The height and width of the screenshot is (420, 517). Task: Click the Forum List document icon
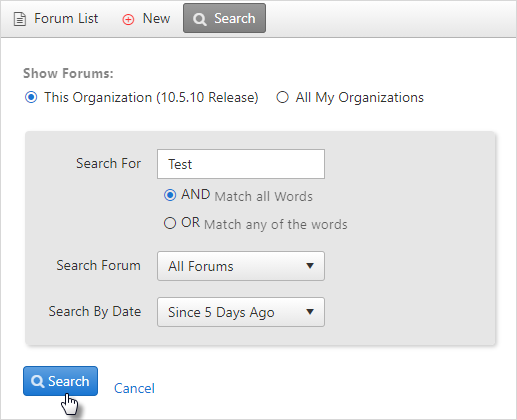20,19
